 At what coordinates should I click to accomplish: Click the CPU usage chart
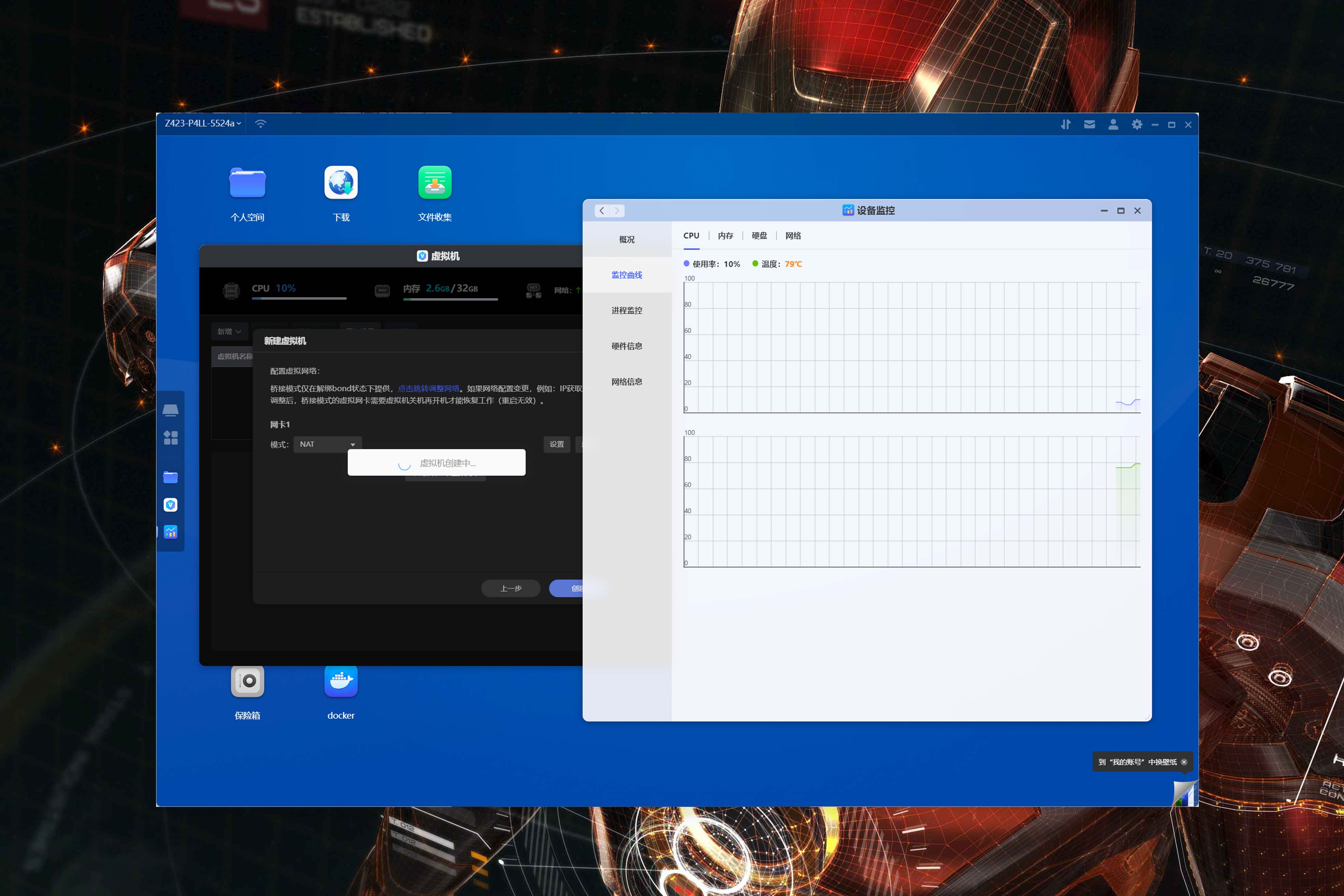912,347
